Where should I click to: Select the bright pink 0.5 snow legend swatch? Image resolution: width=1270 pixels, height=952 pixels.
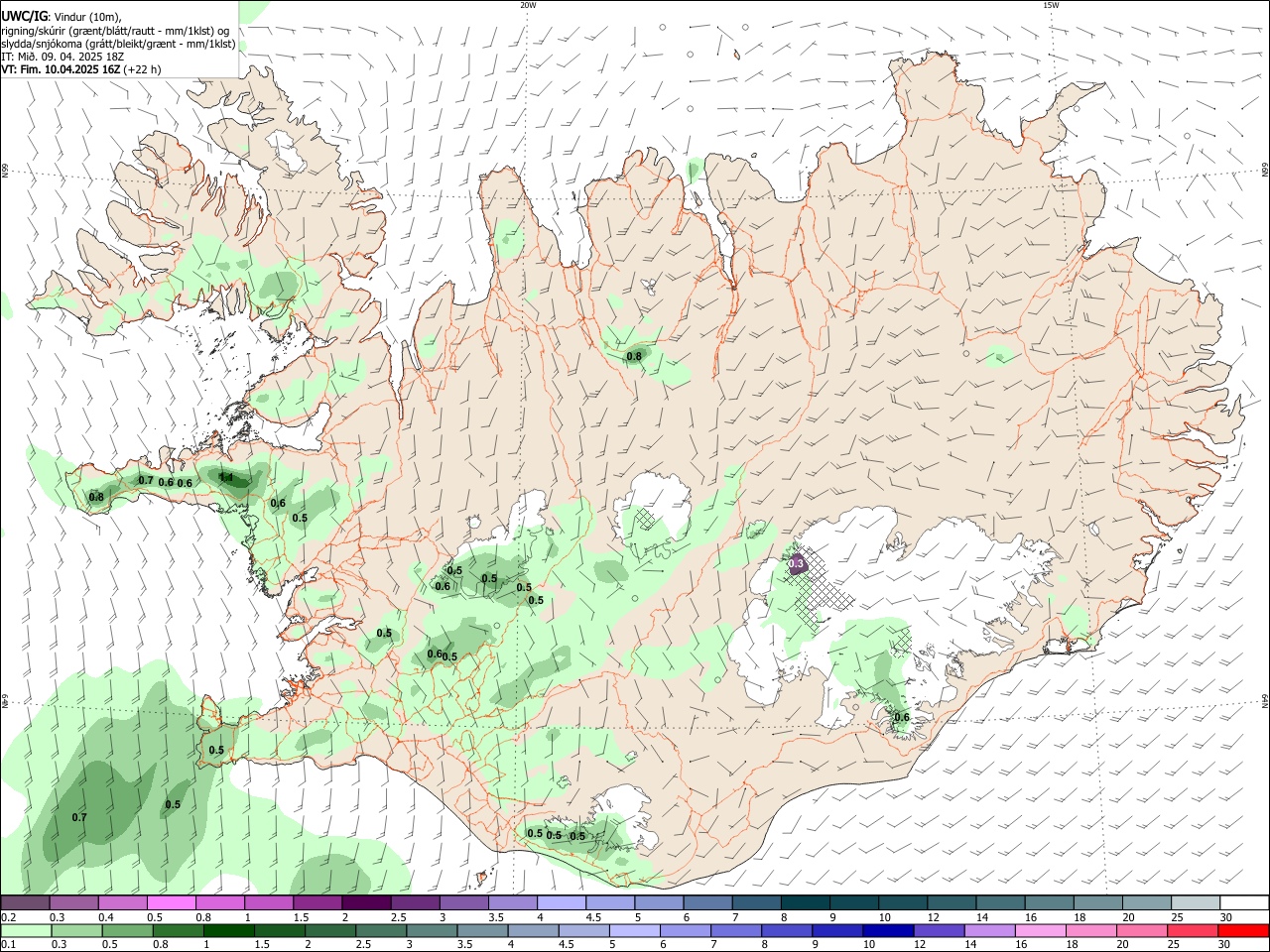click(172, 903)
